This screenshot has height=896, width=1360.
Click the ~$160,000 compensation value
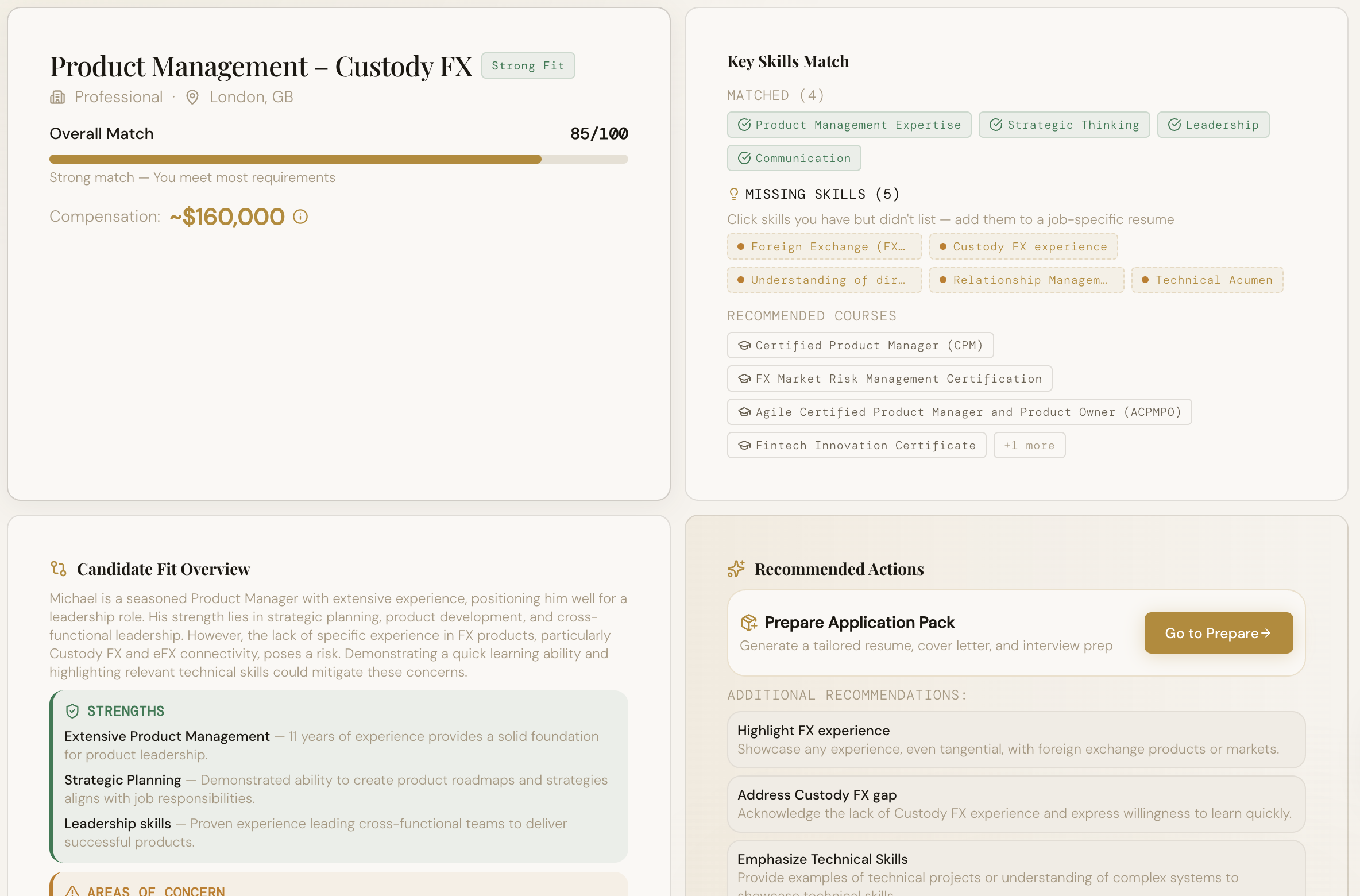[227, 217]
